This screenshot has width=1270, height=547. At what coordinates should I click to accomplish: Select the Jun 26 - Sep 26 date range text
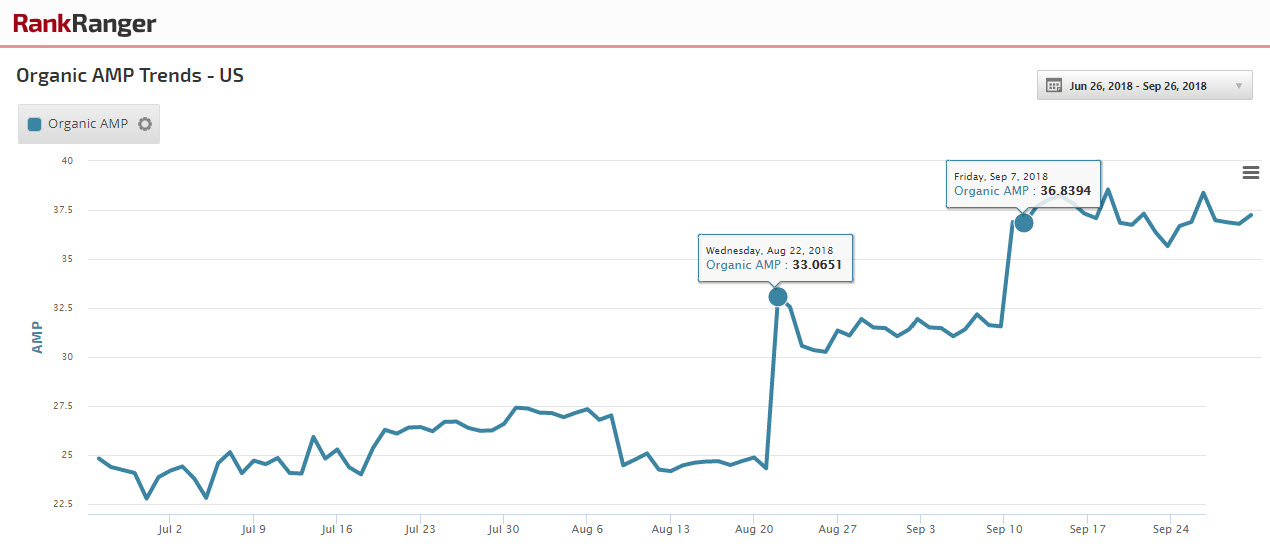1138,86
